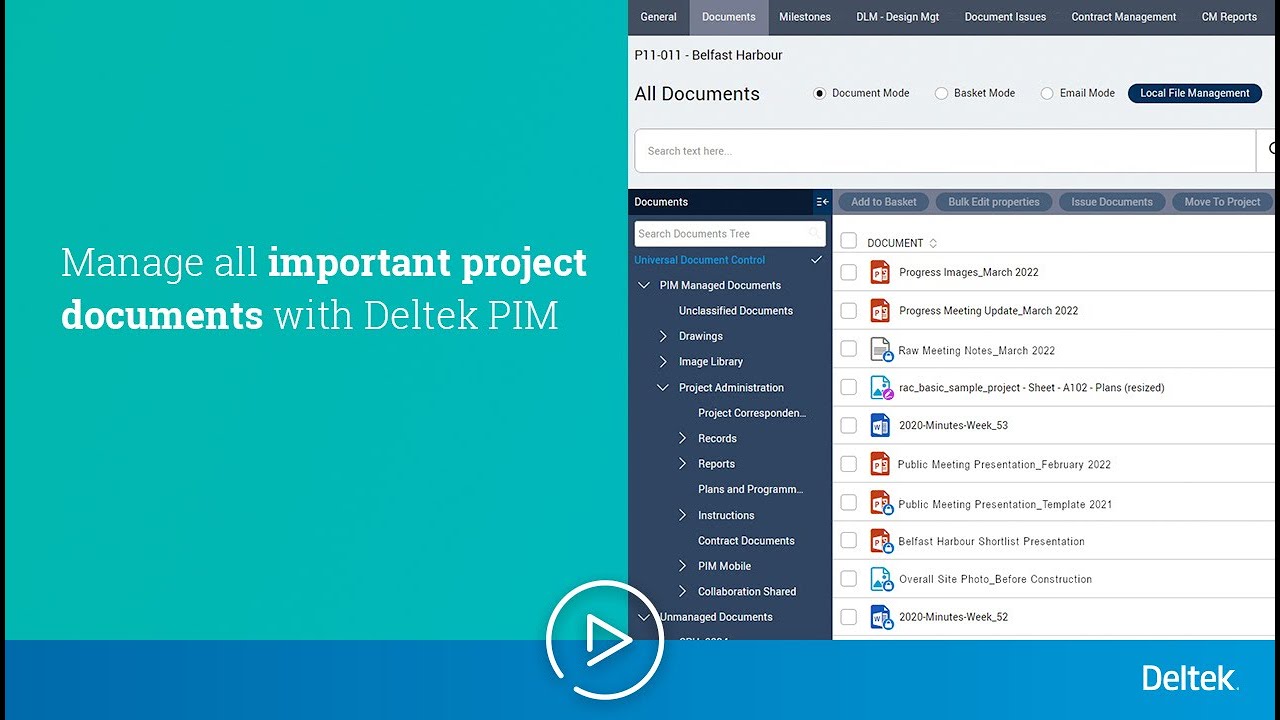Screen dimensions: 1280x720
Task: Select Unmanaged Documents tree node
Action: click(717, 617)
